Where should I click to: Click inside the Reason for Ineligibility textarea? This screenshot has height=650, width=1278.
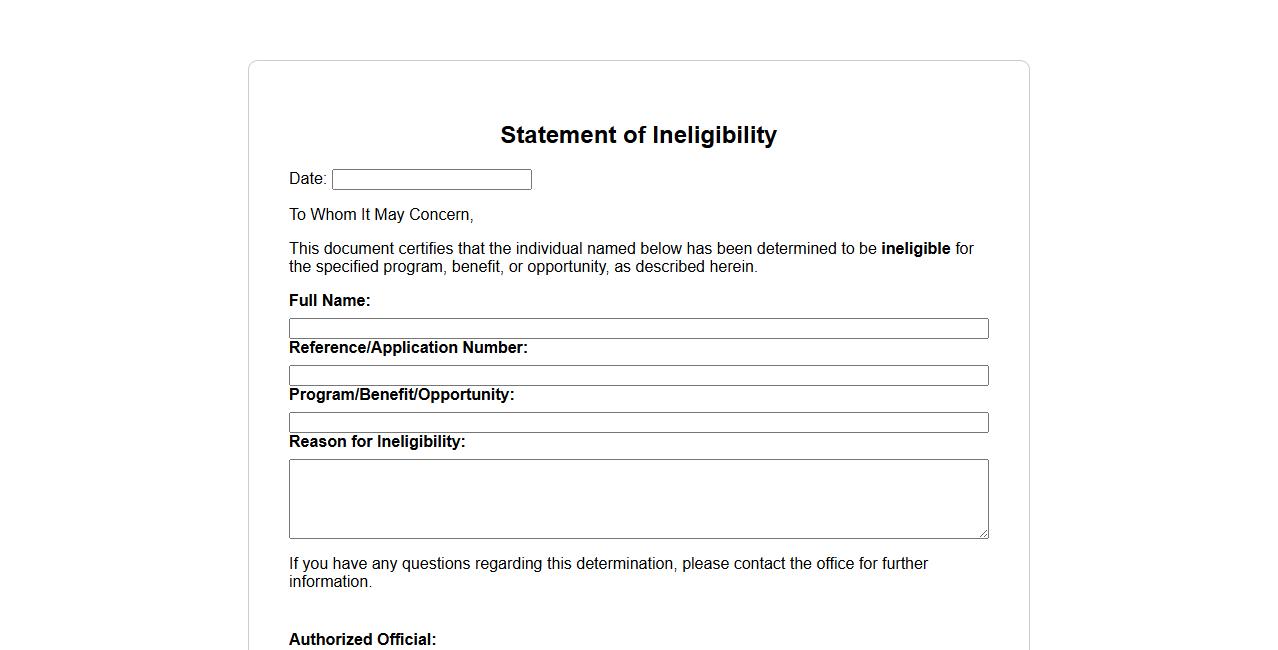[x=638, y=498]
